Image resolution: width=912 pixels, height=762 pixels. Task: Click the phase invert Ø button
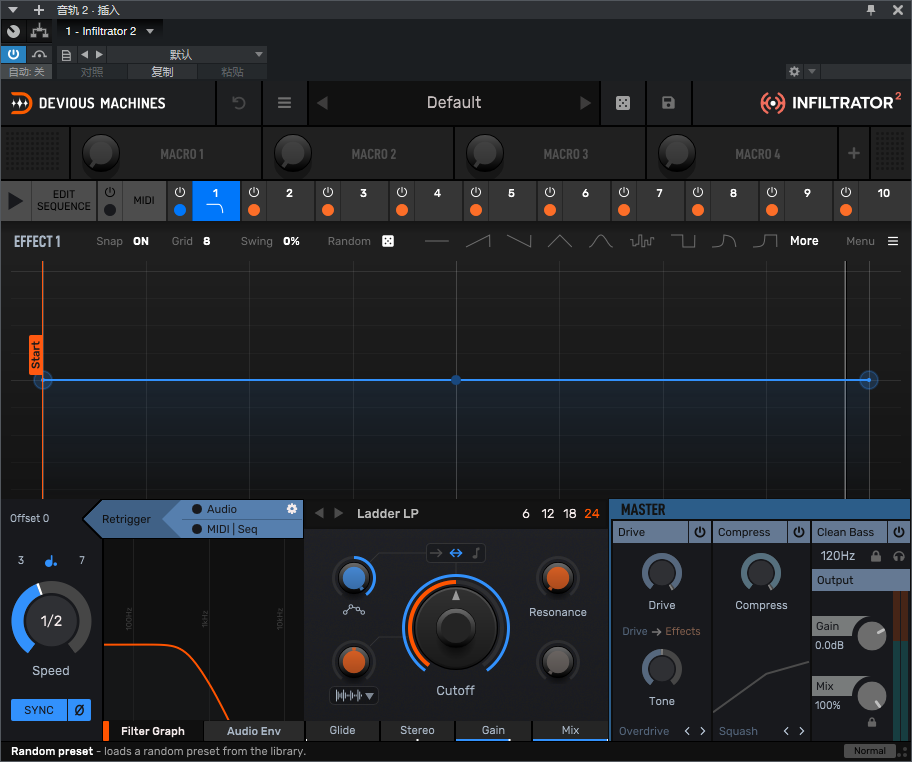coord(80,710)
